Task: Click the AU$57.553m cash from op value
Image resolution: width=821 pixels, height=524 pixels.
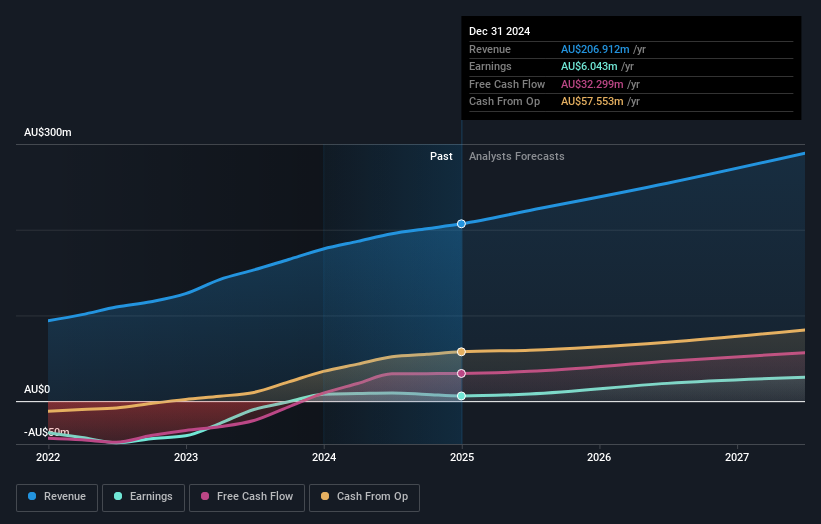Action: pyautogui.click(x=592, y=102)
